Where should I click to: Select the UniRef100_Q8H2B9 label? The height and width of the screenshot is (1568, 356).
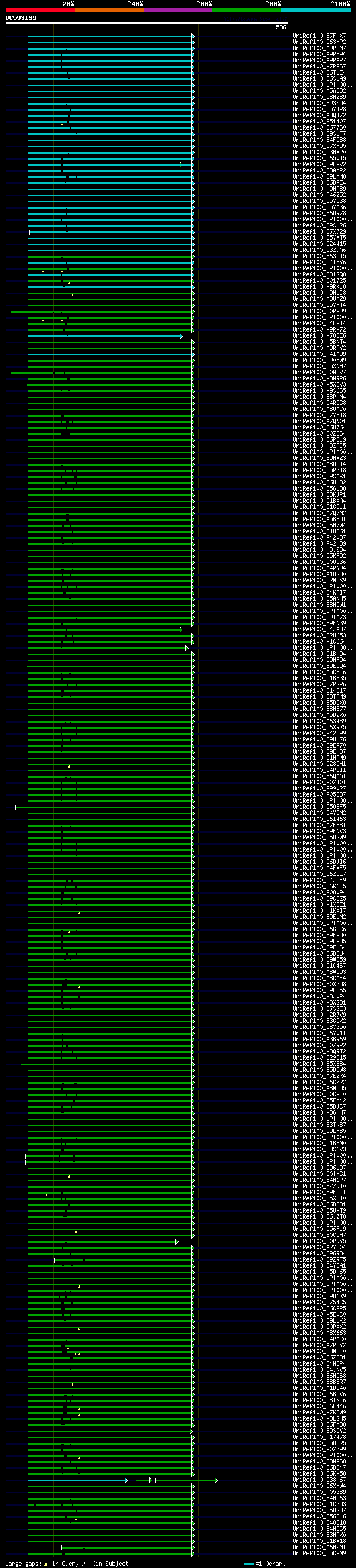319,97
